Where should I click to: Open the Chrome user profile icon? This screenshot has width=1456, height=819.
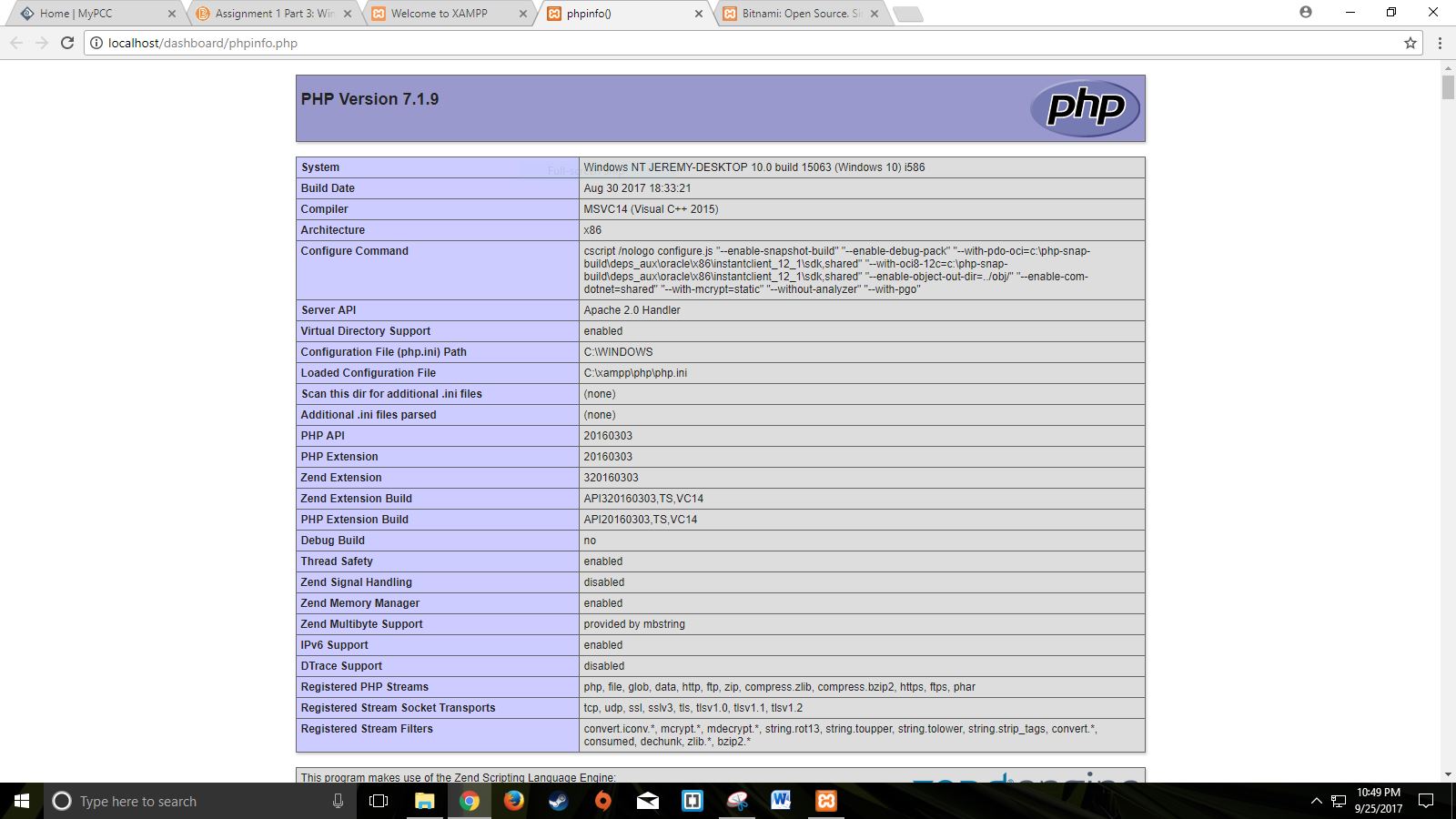pyautogui.click(x=1306, y=13)
